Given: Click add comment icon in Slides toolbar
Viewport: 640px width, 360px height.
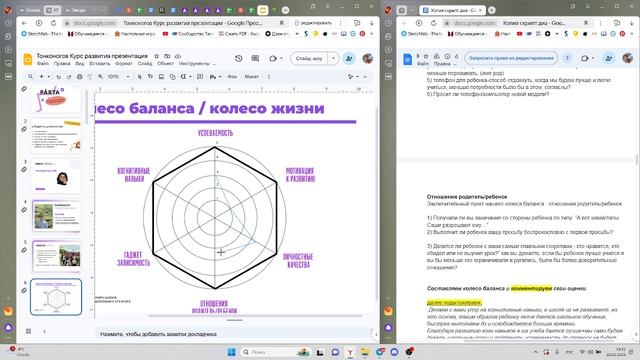Looking at the screenshot, I should pyautogui.click(x=200, y=76).
